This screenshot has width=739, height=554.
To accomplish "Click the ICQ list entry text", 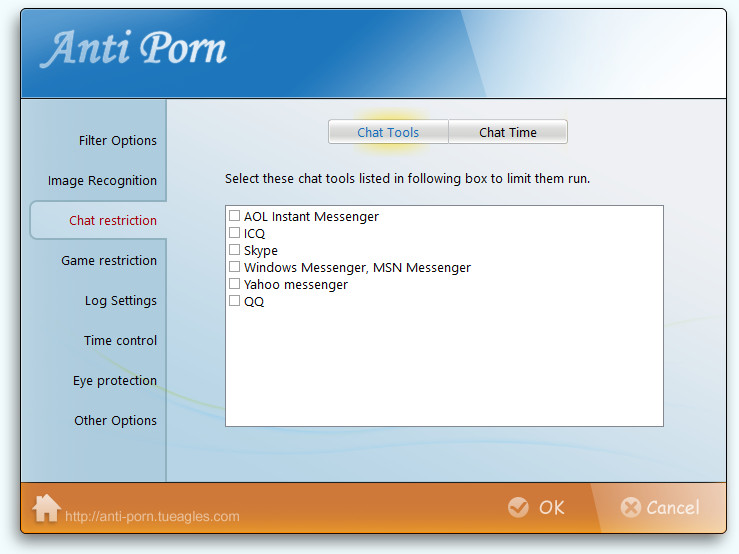I will 255,233.
